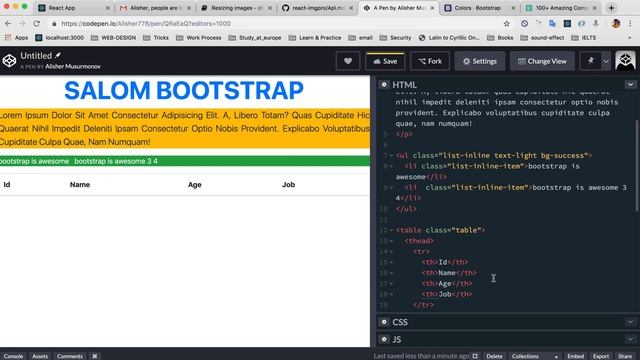640x360 pixels.
Task: Open Tricks bookmarks folder
Action: [x=156, y=38]
